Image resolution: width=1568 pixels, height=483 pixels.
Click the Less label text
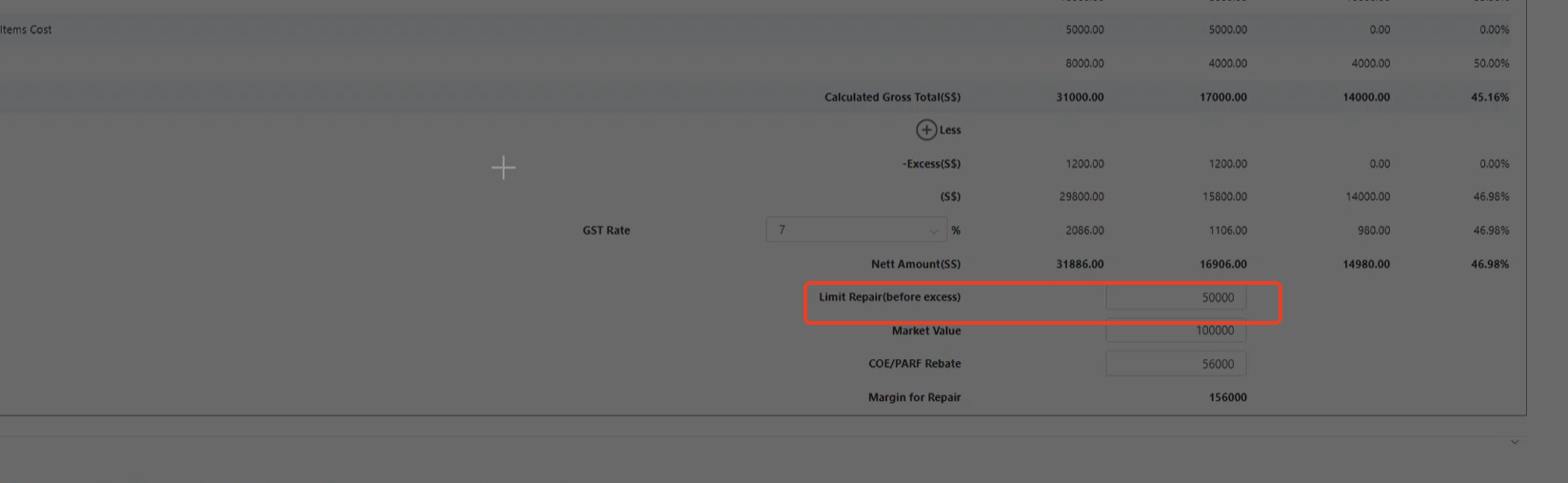(x=950, y=130)
